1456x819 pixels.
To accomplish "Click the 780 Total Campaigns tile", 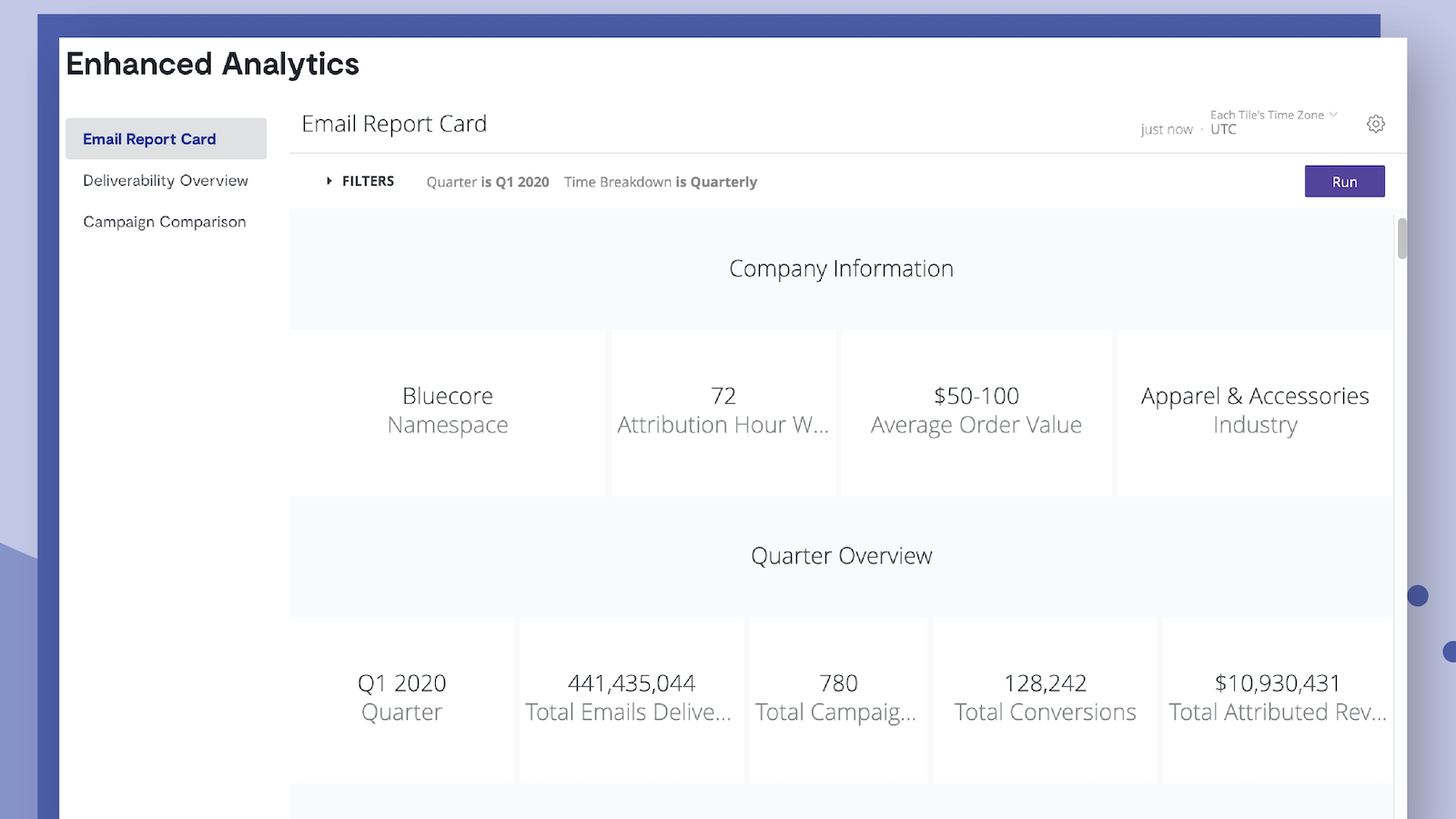I will 838,698.
